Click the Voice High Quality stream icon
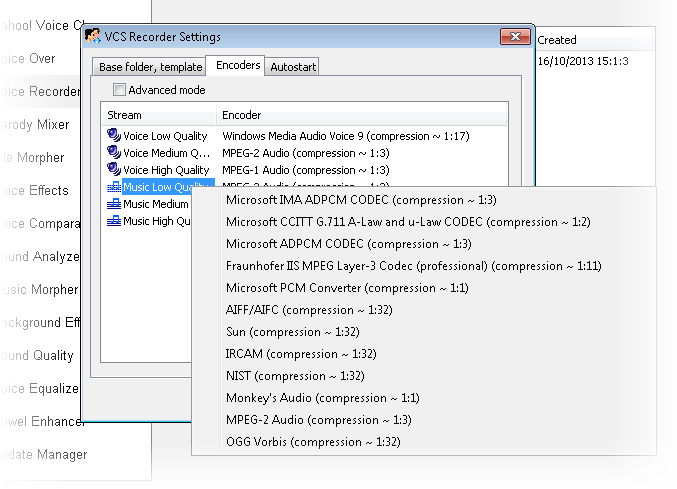 pyautogui.click(x=114, y=169)
